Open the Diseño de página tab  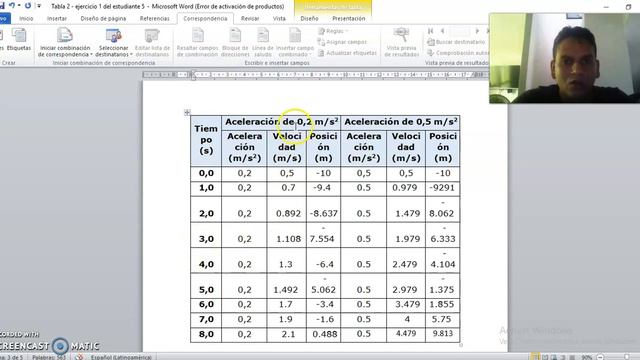(x=103, y=18)
